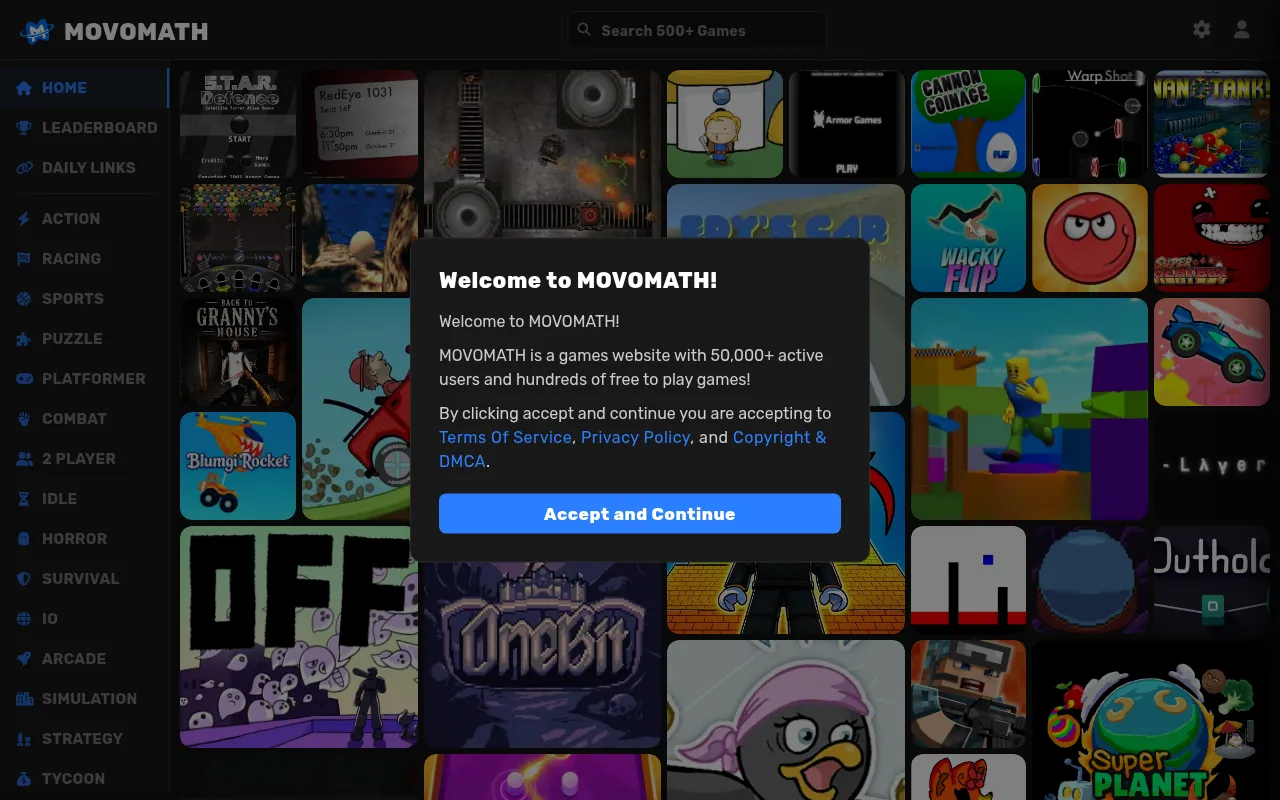This screenshot has width=1280, height=800.
Task: Open the Terms Of Service link
Action: 505,437
